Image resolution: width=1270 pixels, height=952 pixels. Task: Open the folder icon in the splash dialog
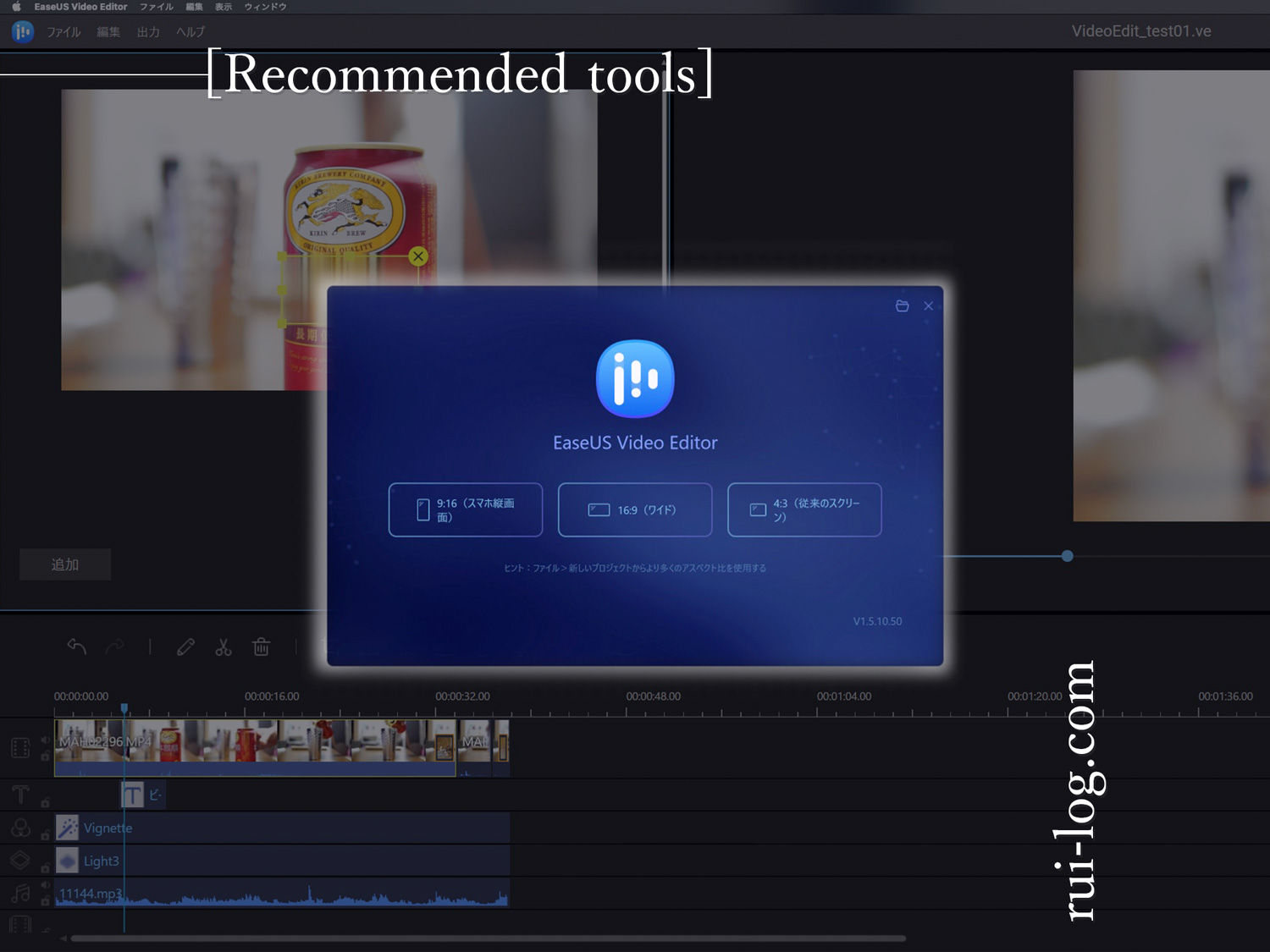pos(903,305)
